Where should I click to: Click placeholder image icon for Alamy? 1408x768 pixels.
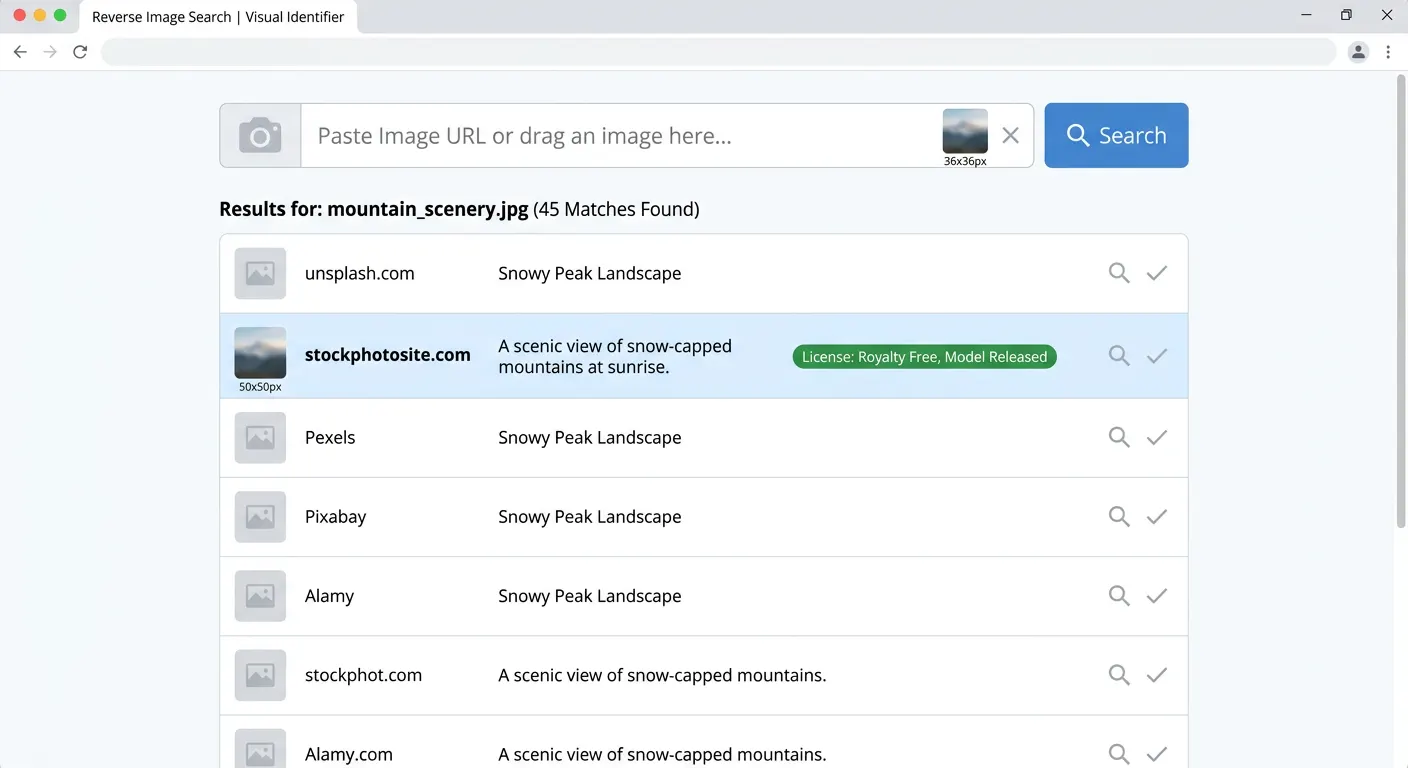pos(260,595)
